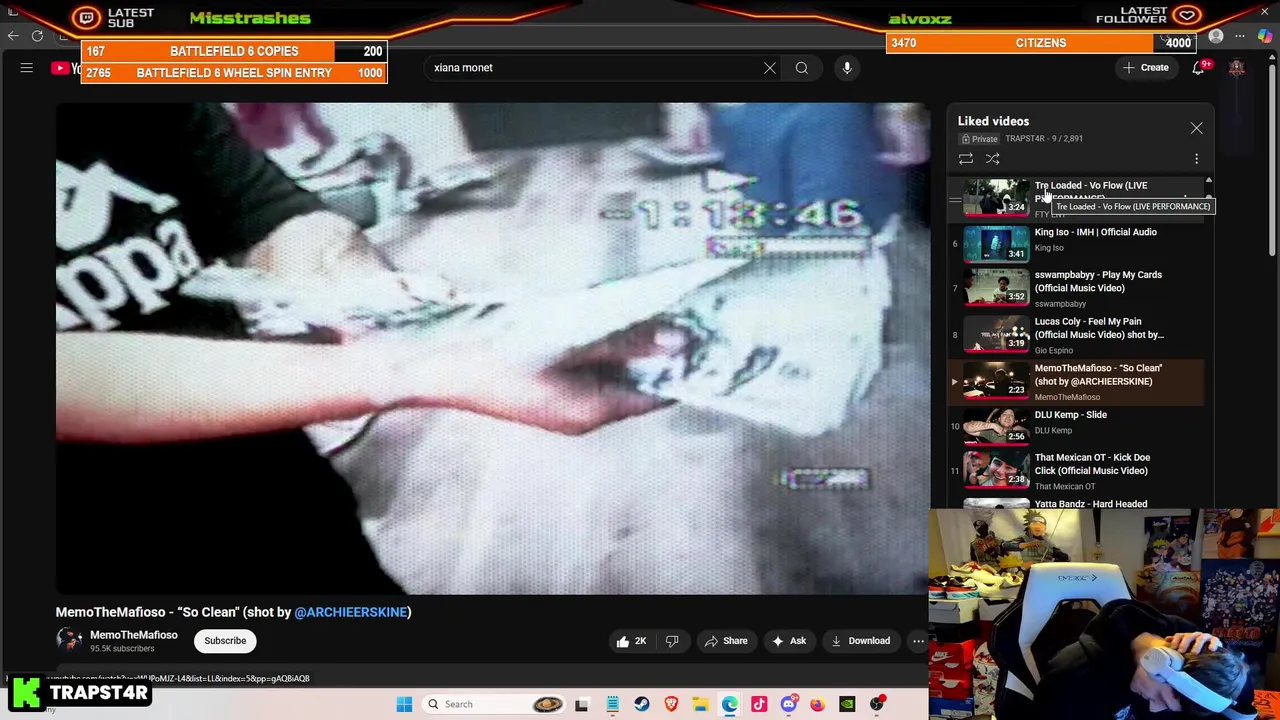Click the search magnifier button
Image resolution: width=1280 pixels, height=720 pixels.
point(802,68)
